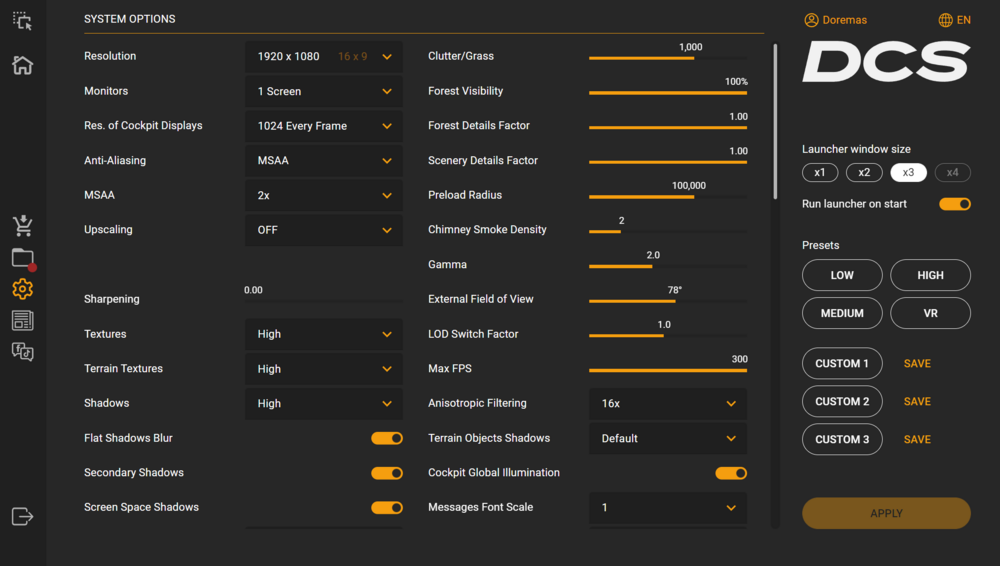The height and width of the screenshot is (566, 1000).
Task: Select the x2 launcher window size
Action: pos(864,172)
